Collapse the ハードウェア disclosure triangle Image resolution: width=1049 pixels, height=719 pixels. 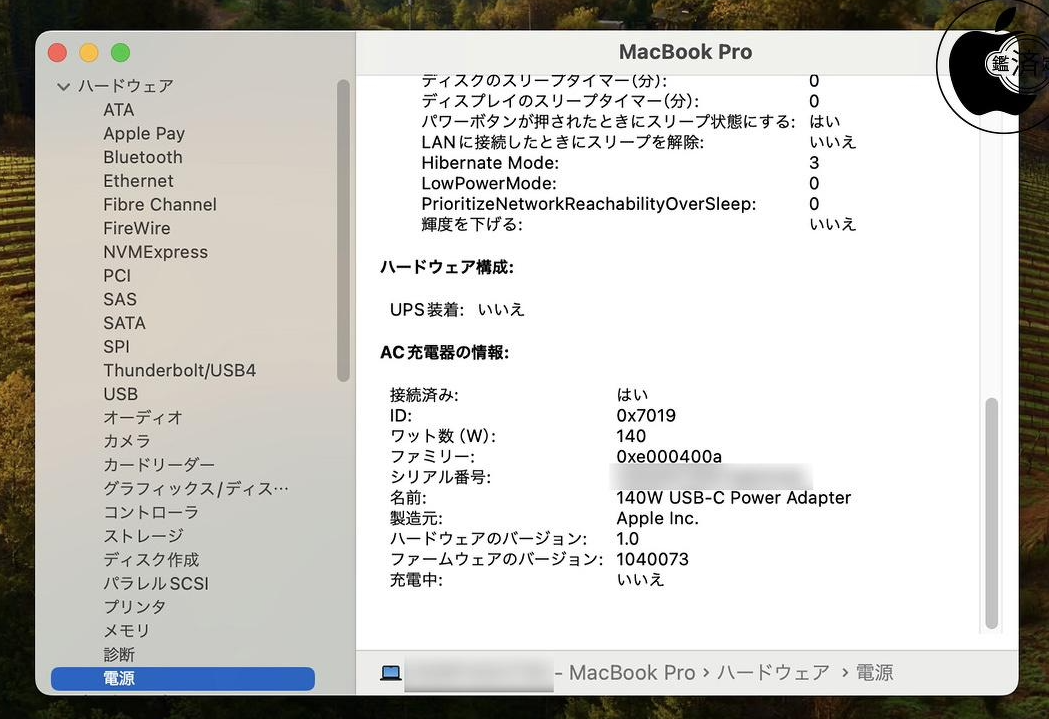click(63, 86)
